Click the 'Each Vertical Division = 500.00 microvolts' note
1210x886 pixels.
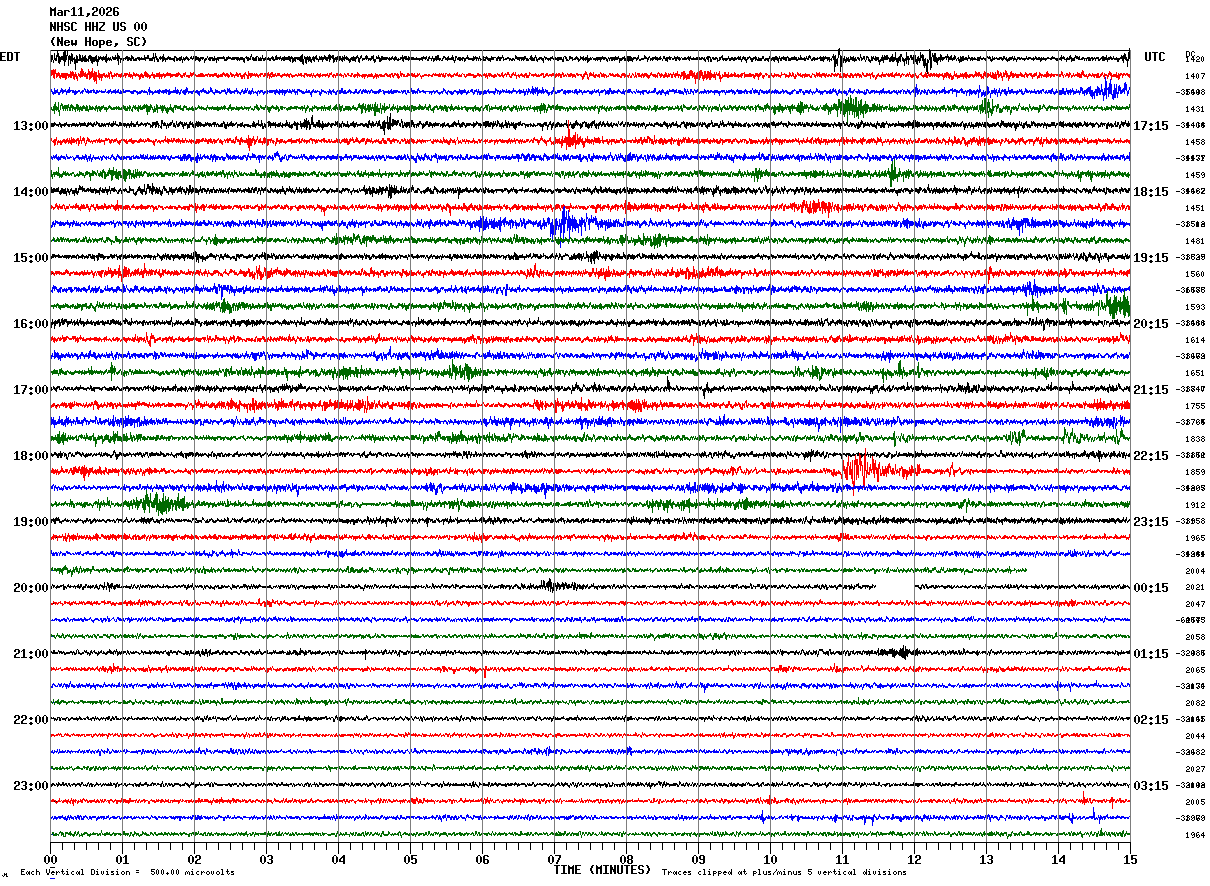[127, 872]
